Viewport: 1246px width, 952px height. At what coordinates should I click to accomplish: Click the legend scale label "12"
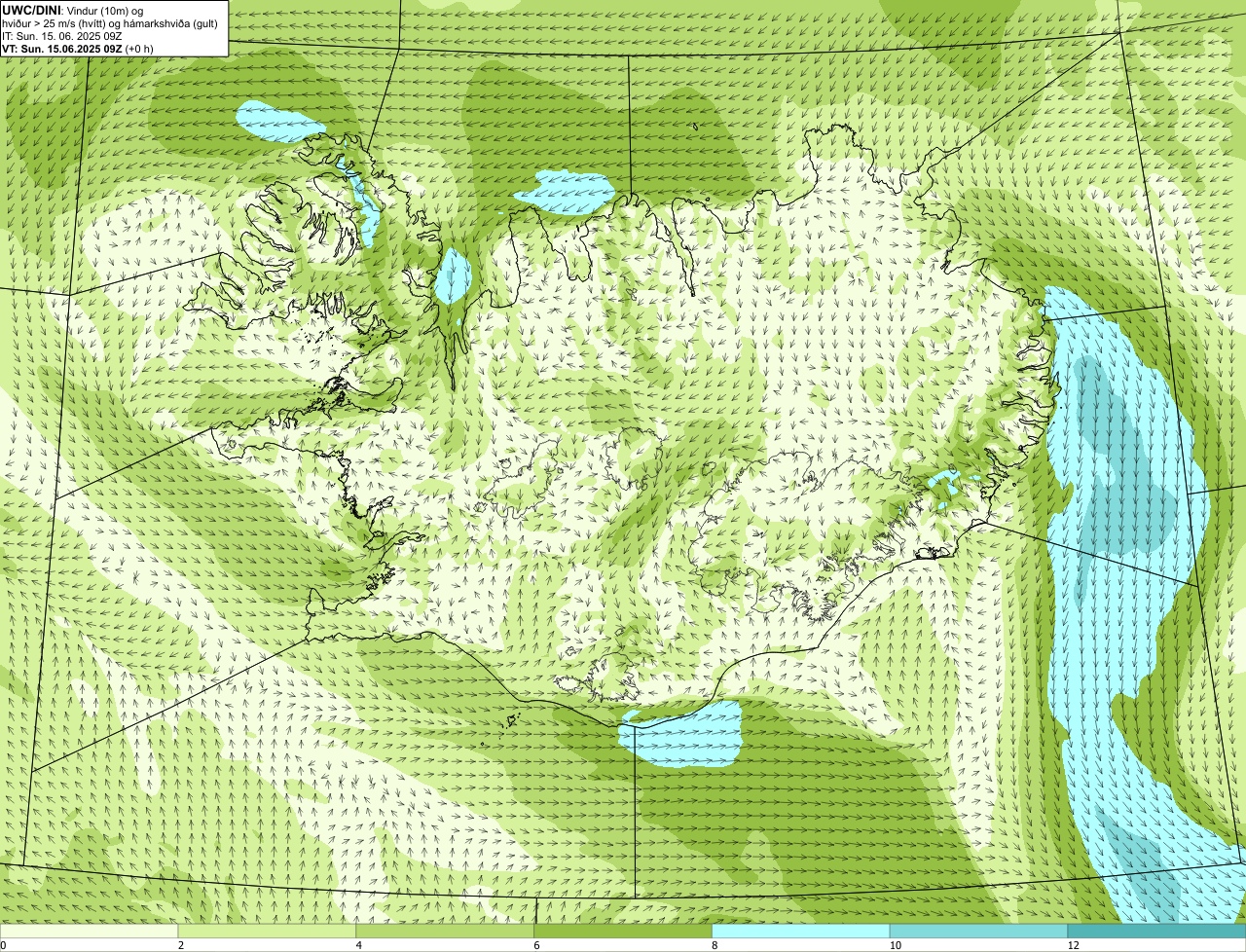tap(1073, 945)
